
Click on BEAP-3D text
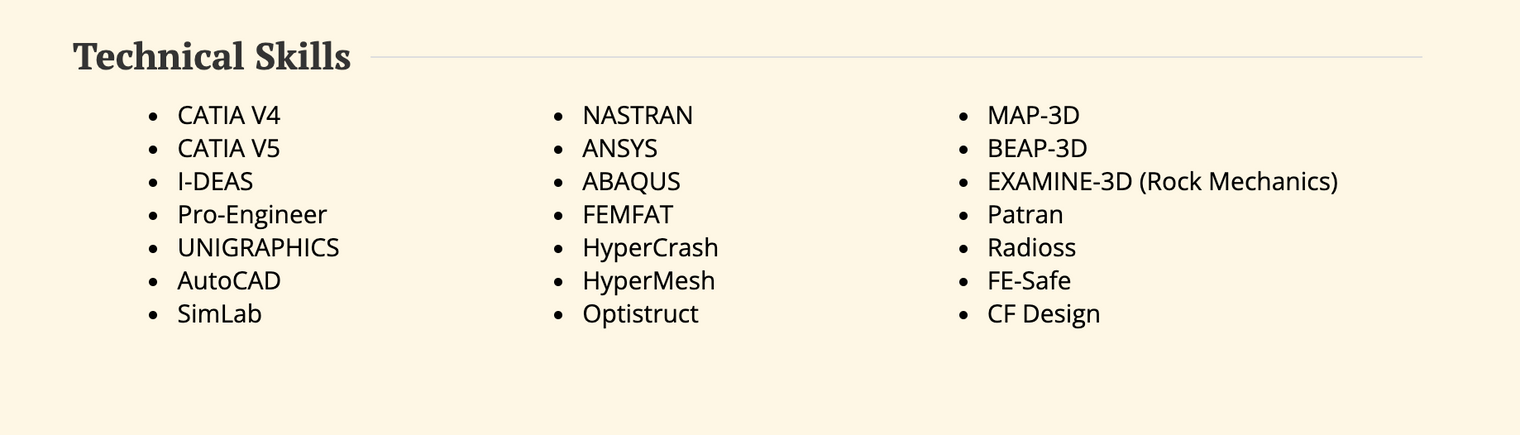1037,149
